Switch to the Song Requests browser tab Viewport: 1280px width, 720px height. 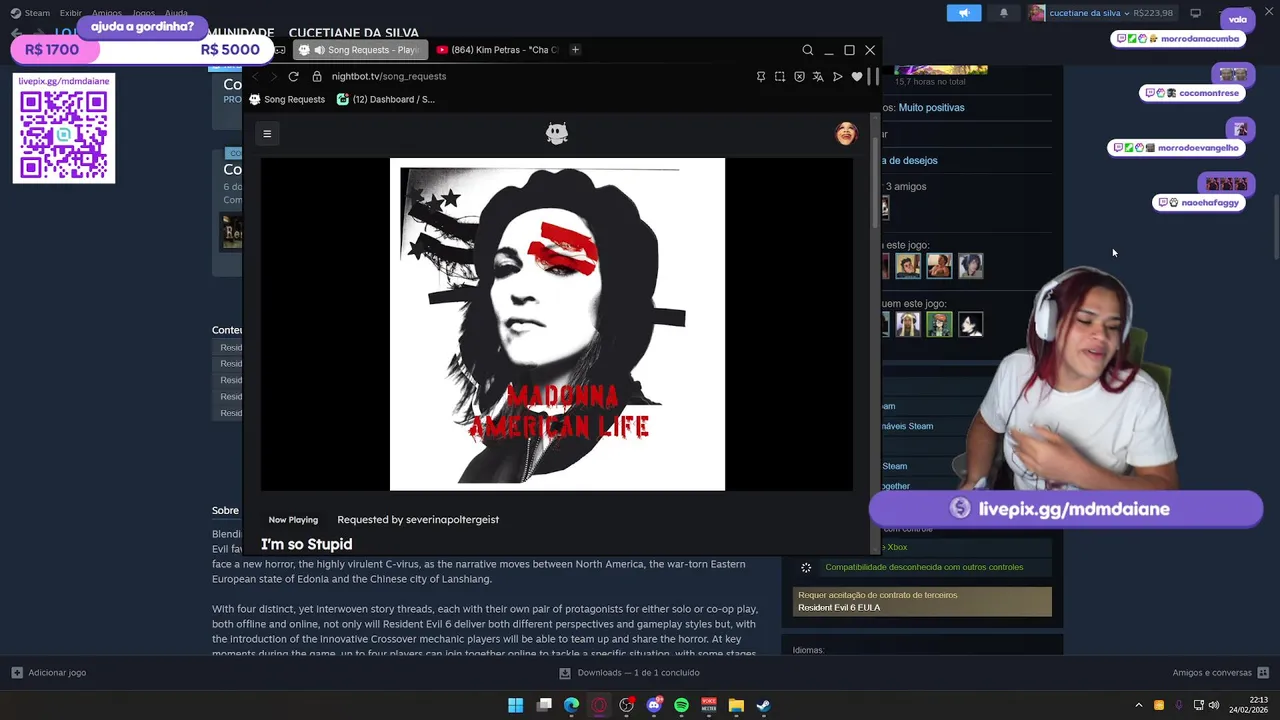click(x=360, y=50)
